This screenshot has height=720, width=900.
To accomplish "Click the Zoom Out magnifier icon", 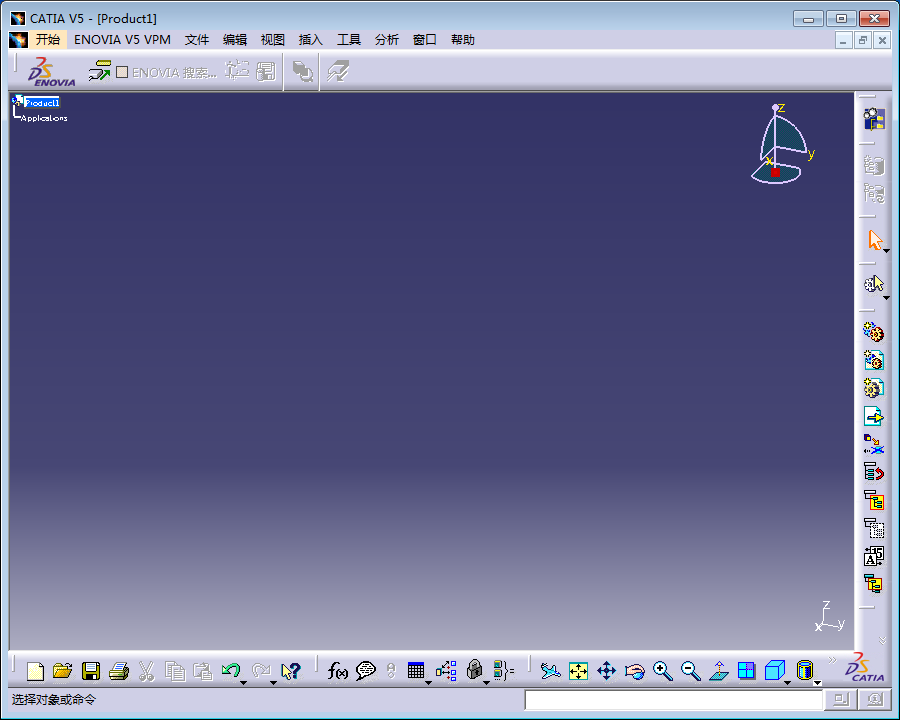I will (x=691, y=671).
